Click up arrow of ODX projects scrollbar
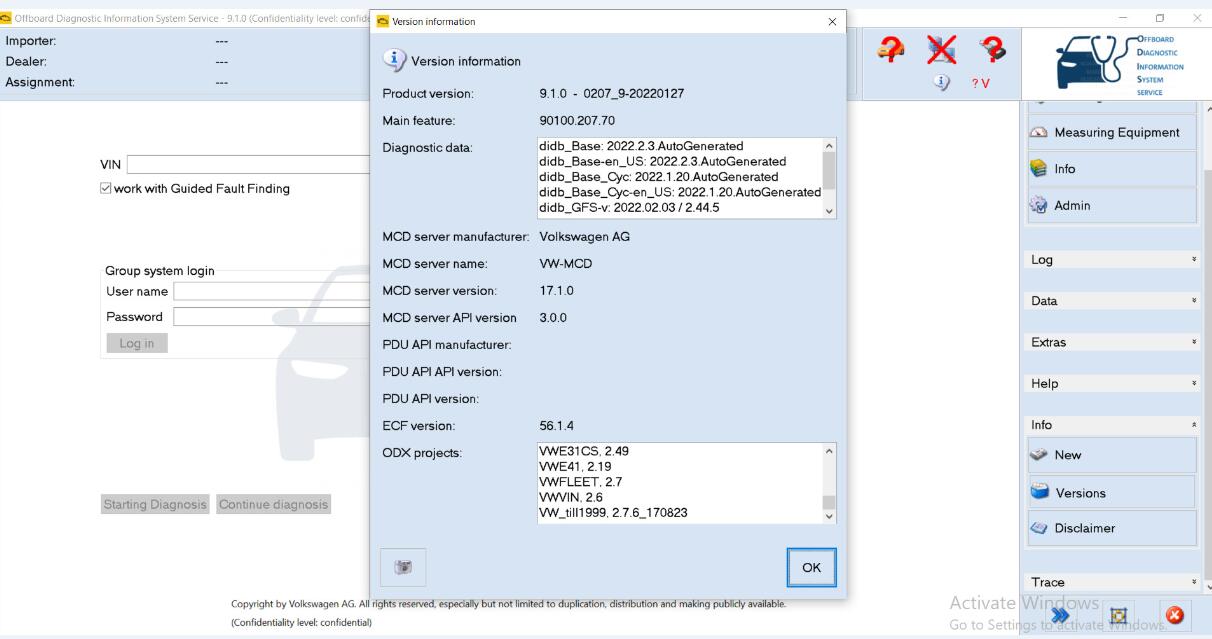The height and width of the screenshot is (639, 1212). coord(828,451)
